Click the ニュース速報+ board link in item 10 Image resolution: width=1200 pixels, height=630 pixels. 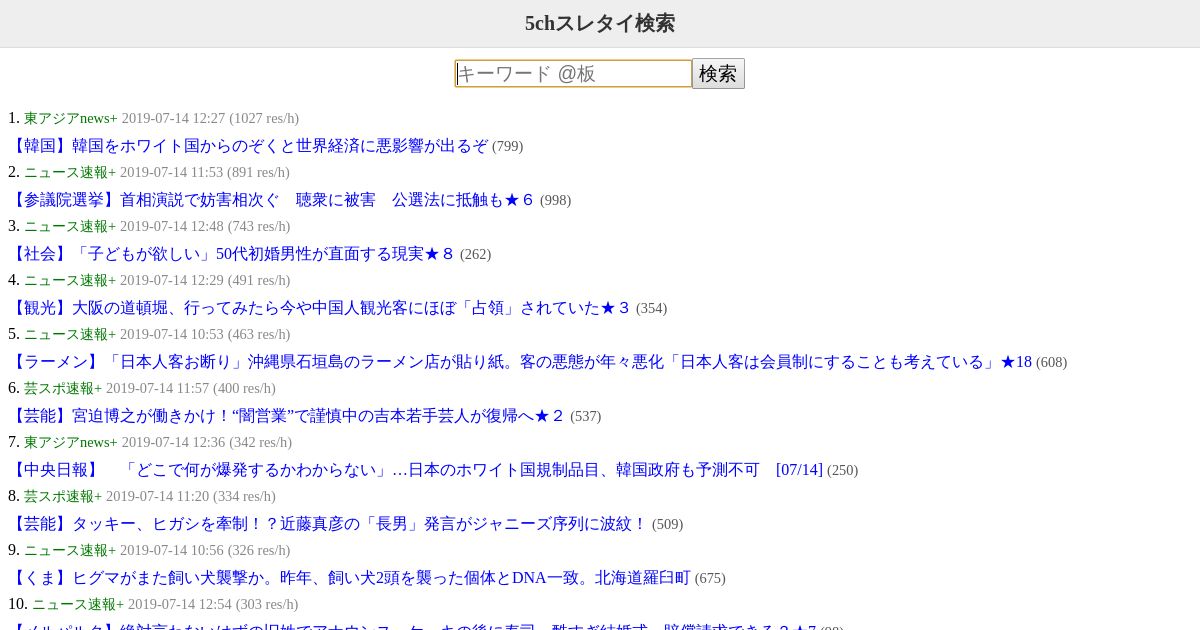tap(78, 604)
